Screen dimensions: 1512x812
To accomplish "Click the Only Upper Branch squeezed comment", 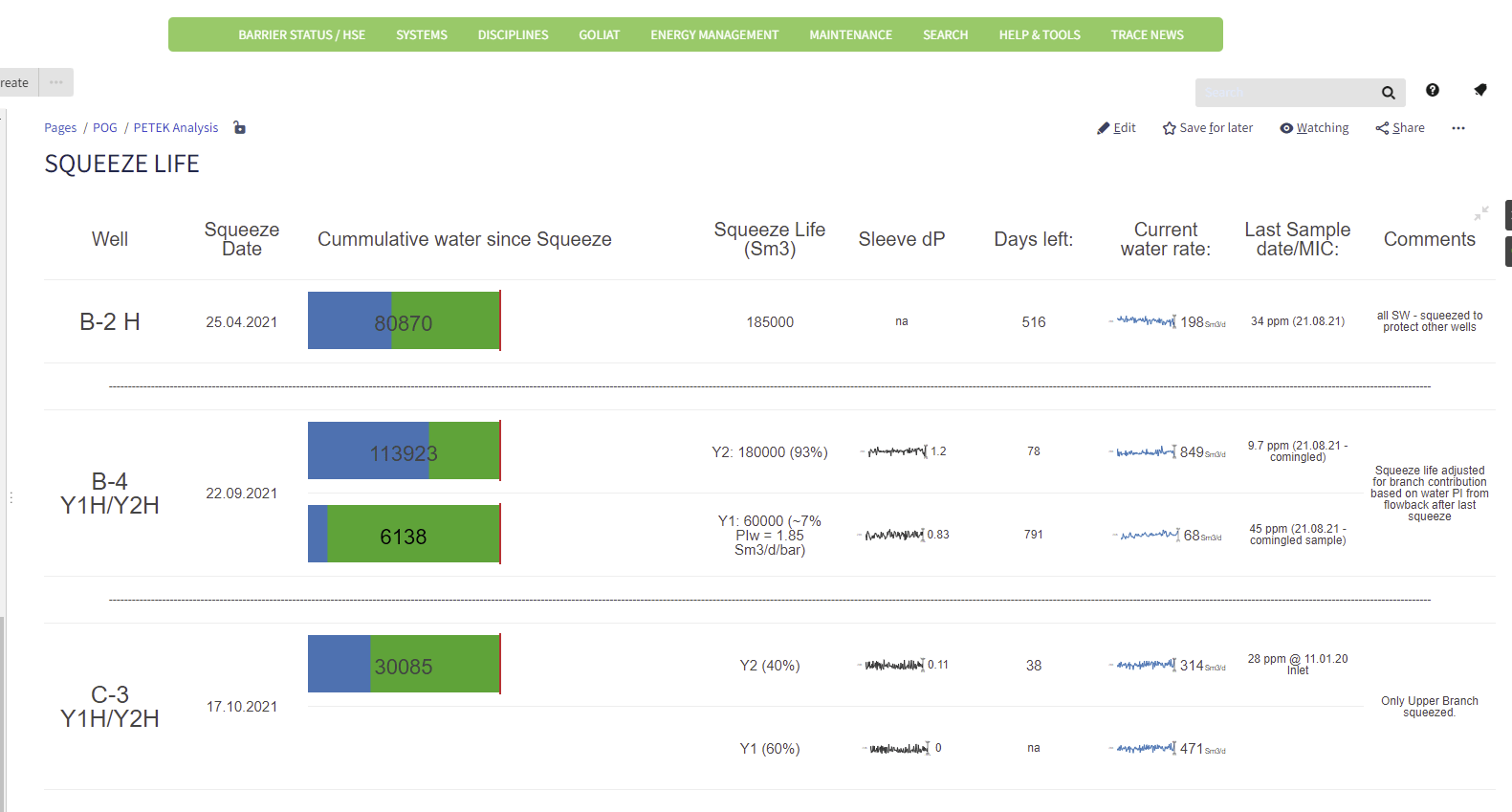I will (1430, 707).
